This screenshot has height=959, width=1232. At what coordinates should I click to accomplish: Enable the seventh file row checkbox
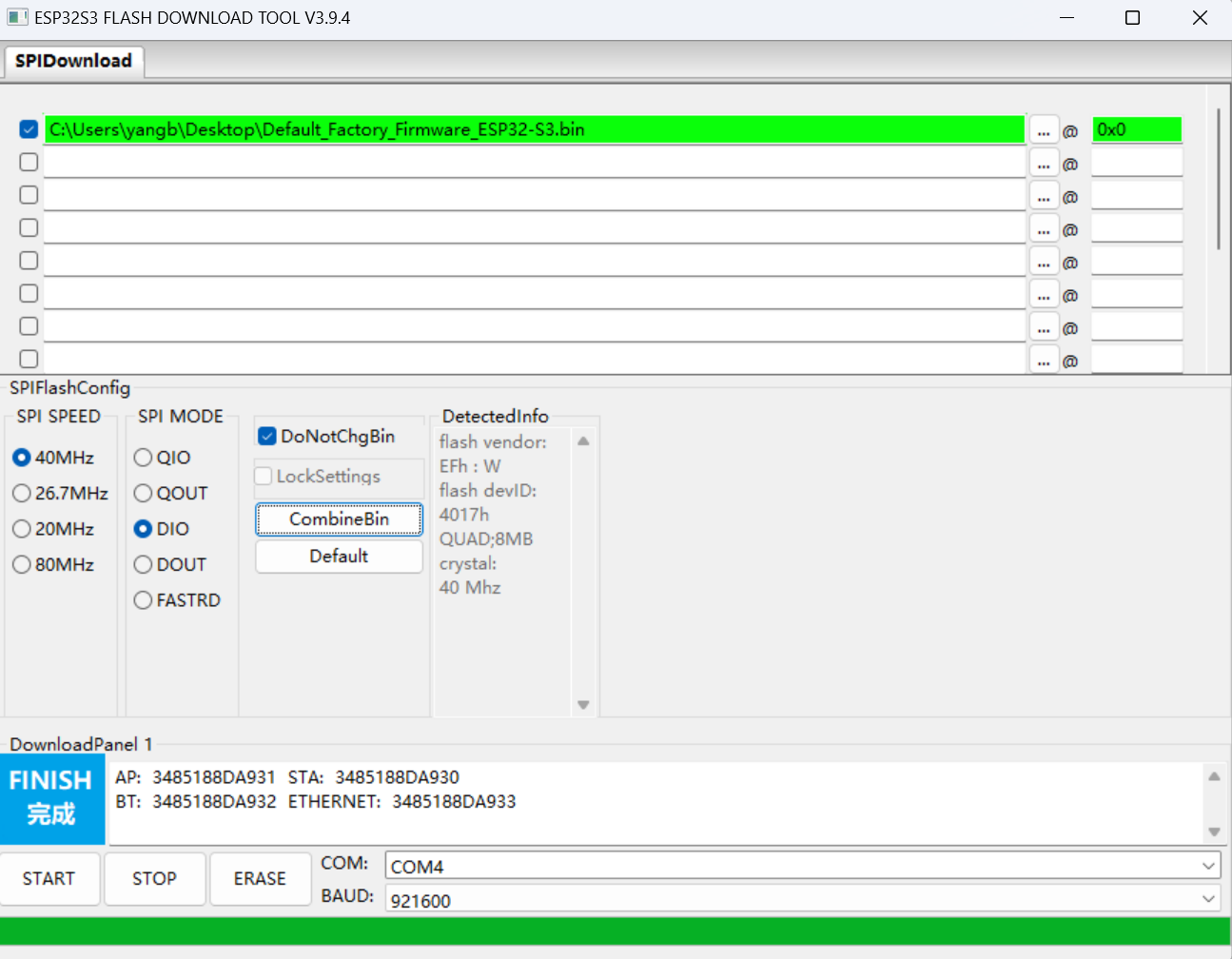29,326
